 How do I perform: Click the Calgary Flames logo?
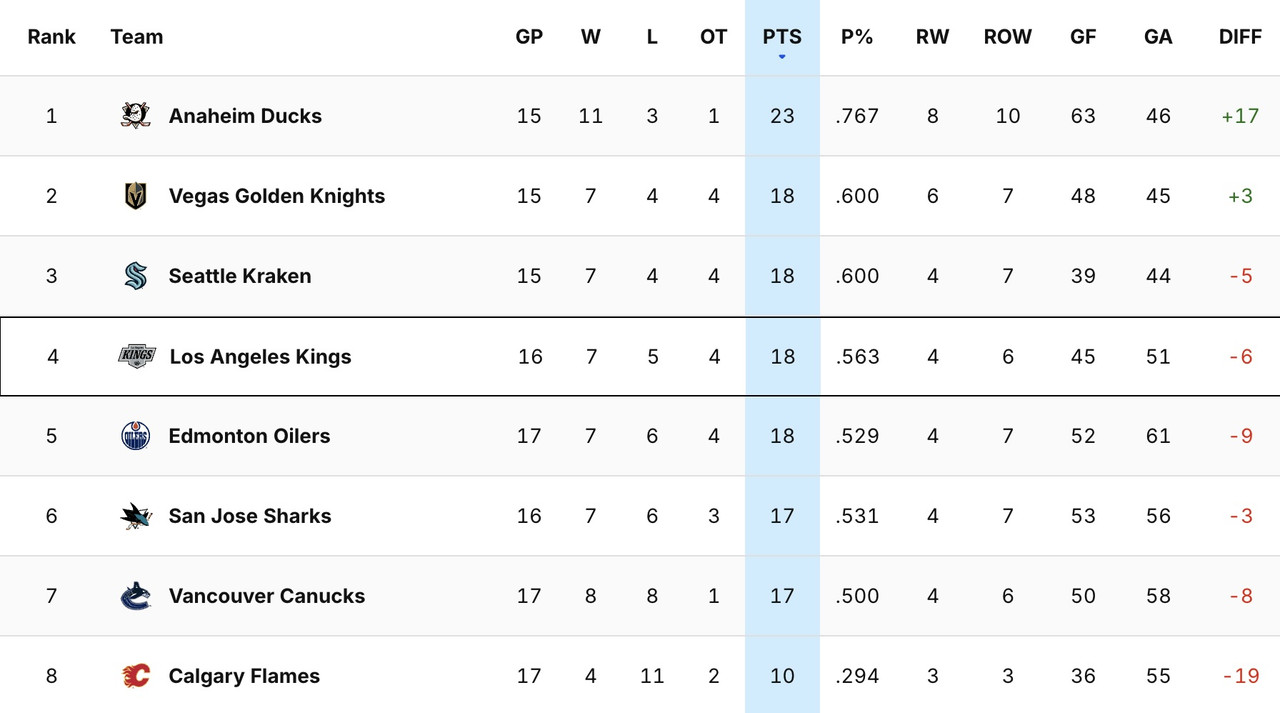(x=135, y=676)
